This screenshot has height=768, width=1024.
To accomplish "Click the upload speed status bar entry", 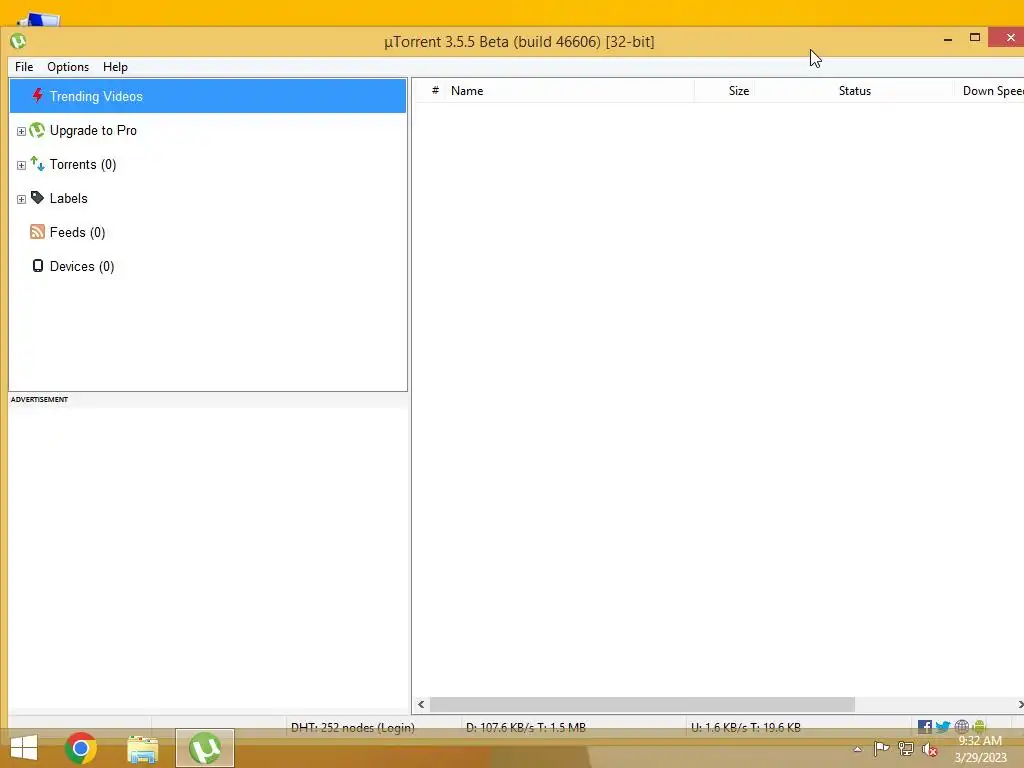I will [746, 728].
